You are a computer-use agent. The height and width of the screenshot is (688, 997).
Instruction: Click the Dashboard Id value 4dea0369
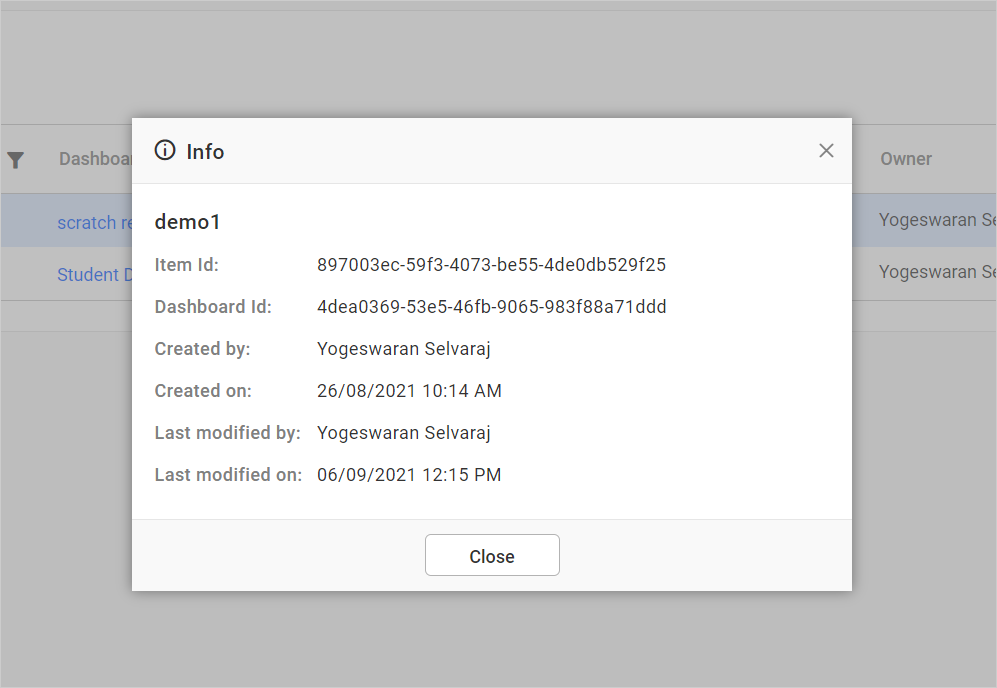coord(491,307)
